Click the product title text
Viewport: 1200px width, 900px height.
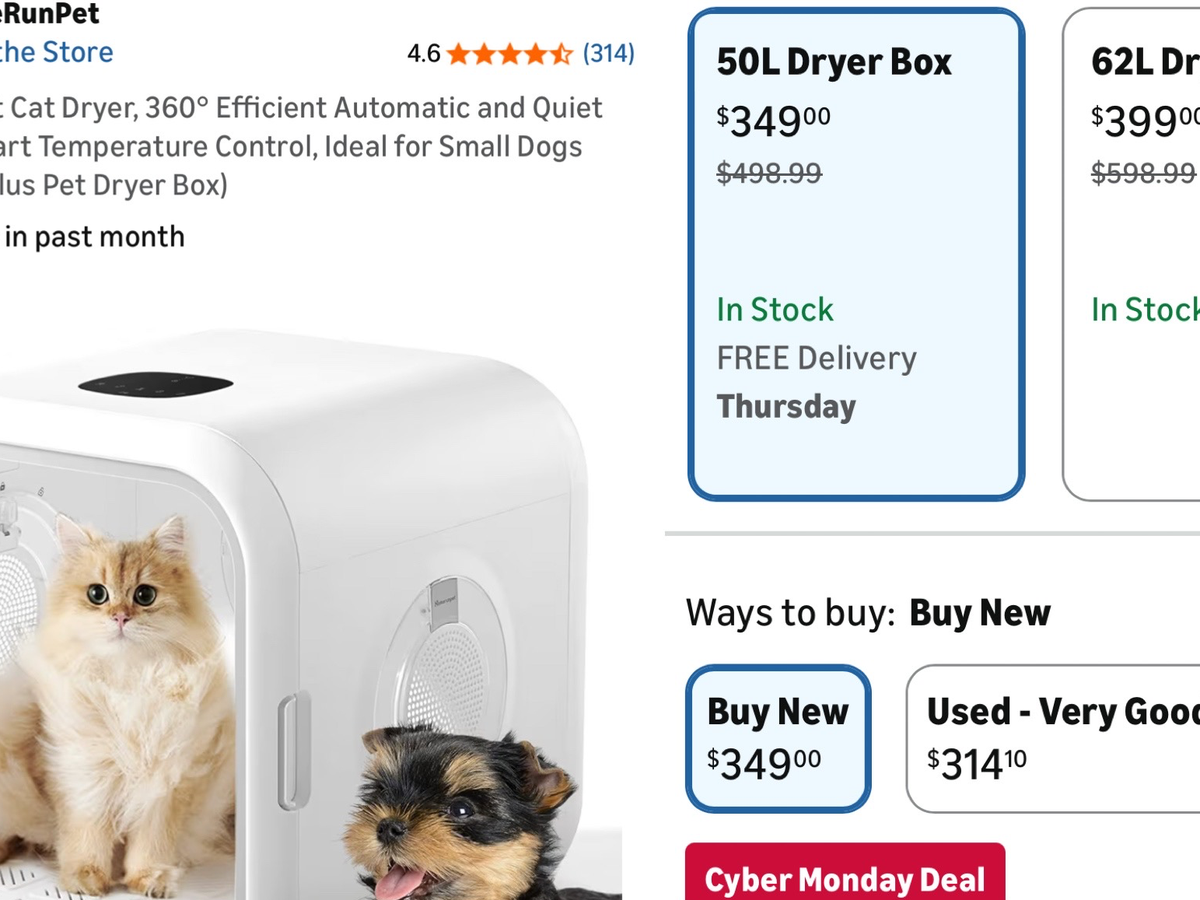pyautogui.click(x=302, y=146)
